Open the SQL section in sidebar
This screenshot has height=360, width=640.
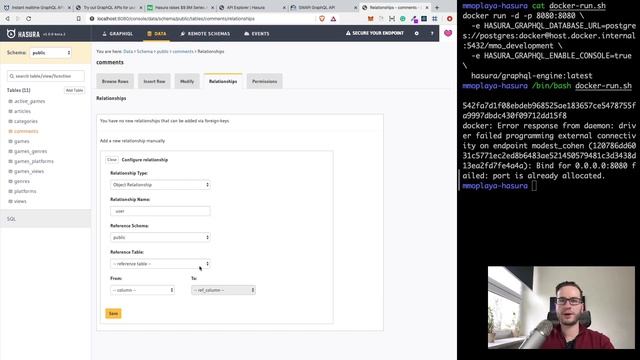coord(45,219)
